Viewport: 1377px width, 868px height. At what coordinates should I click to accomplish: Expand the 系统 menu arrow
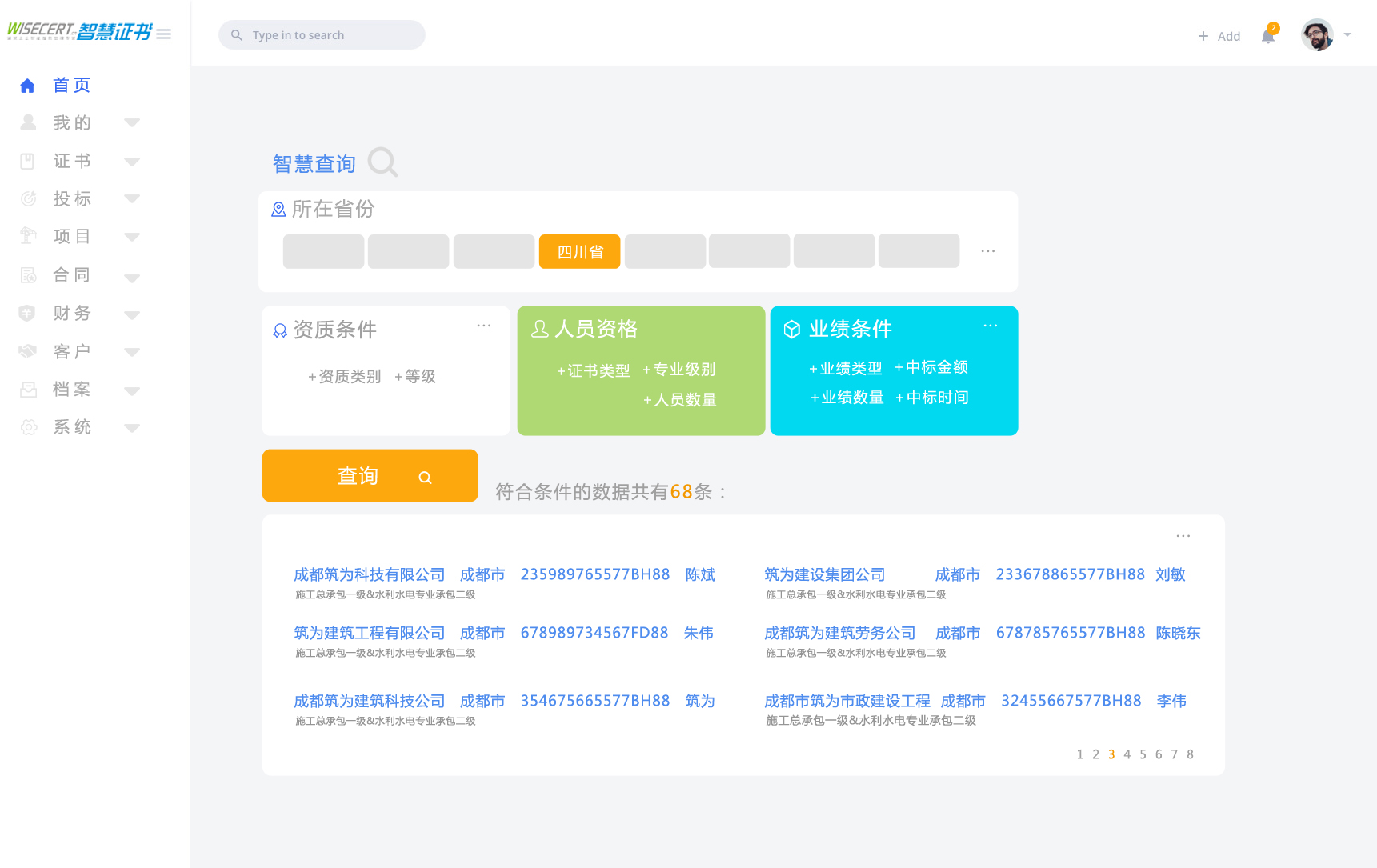(133, 428)
